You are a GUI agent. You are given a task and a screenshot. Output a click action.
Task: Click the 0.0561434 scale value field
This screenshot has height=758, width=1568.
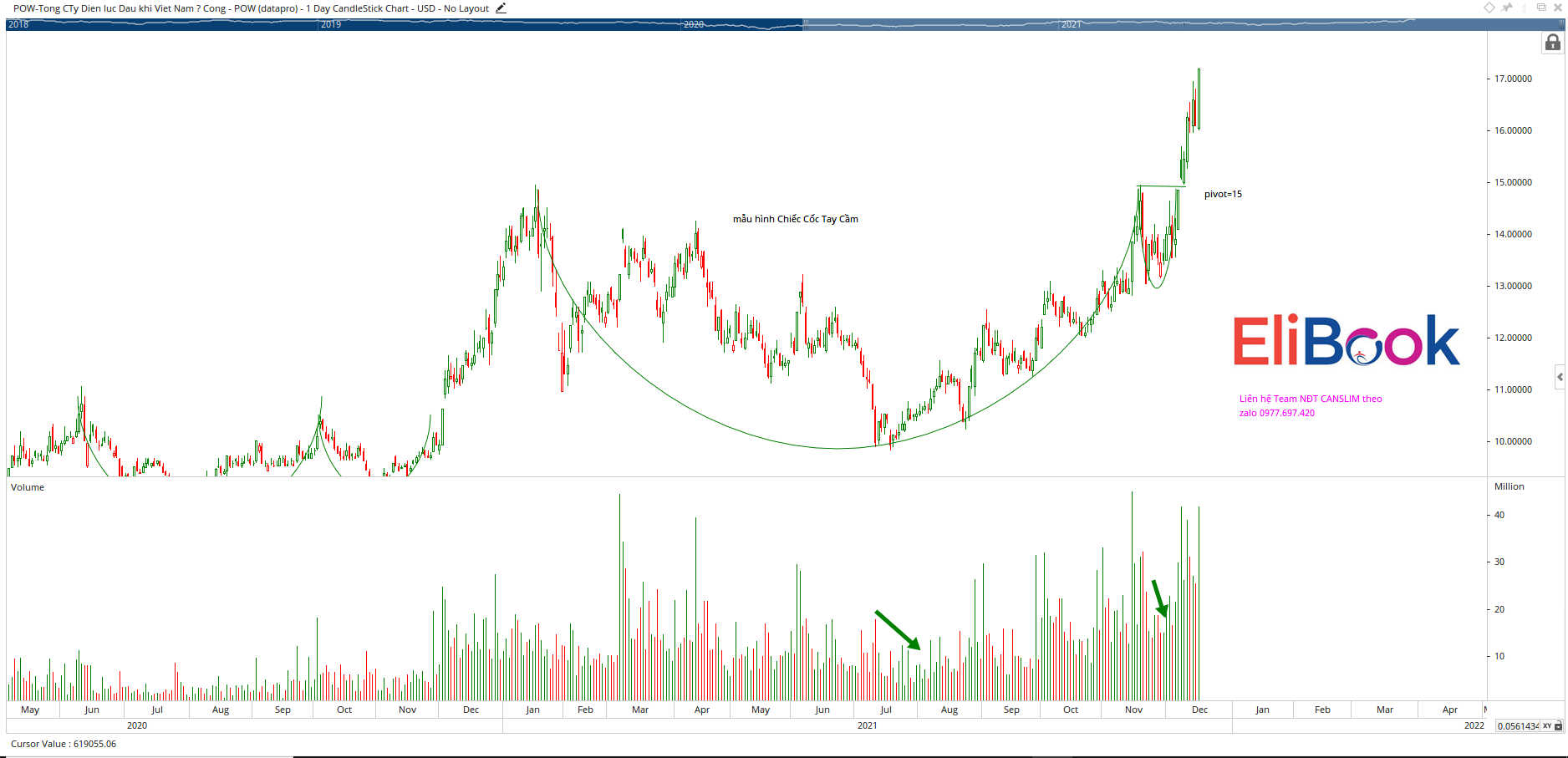(1517, 726)
